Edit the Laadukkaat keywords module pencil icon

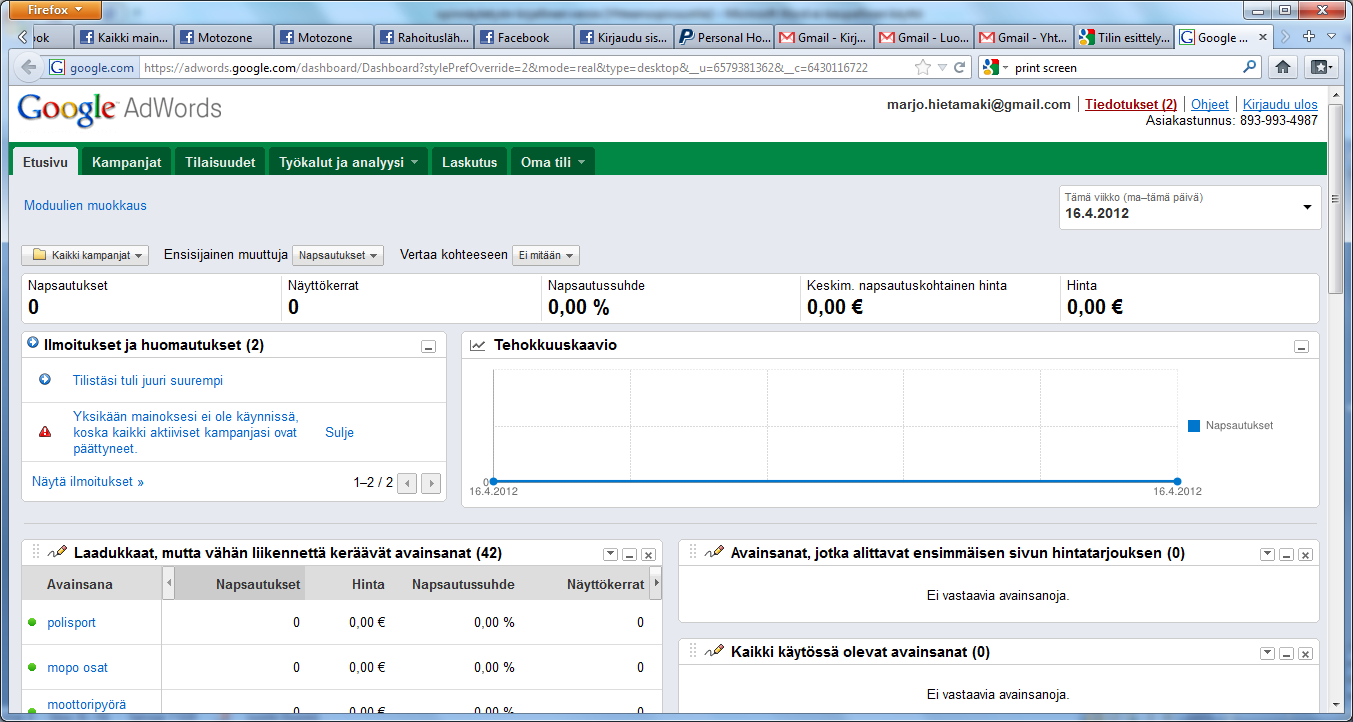coord(57,552)
